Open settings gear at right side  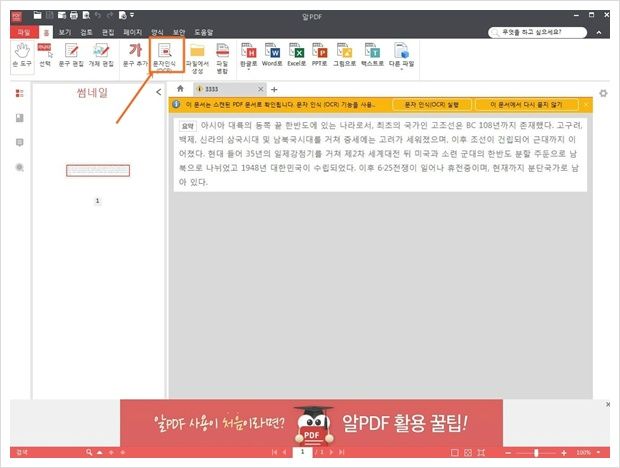pos(603,94)
